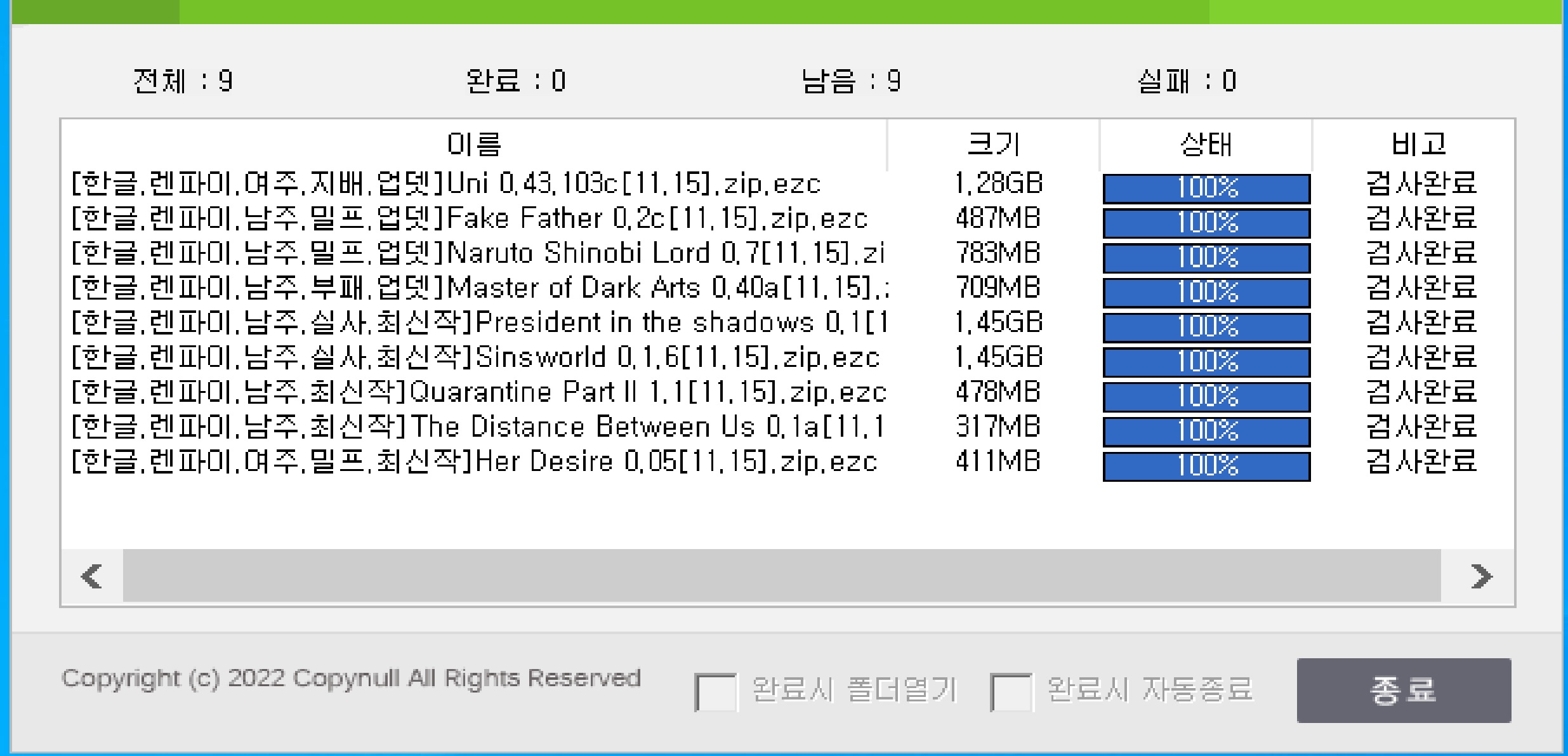Click the 상태 column header
Screen dimensions: 1568x756
coord(1206,145)
